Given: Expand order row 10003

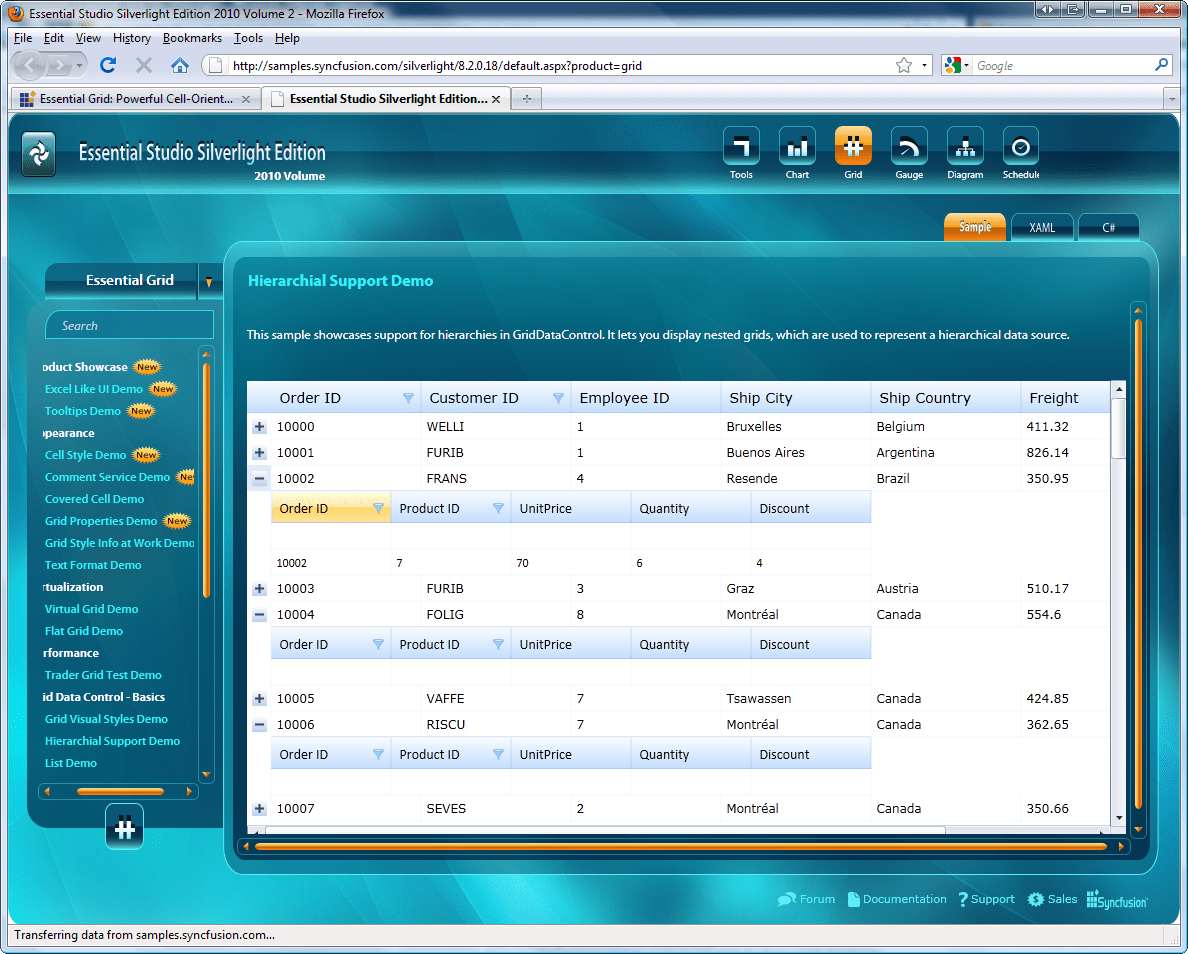Looking at the screenshot, I should click(260, 589).
